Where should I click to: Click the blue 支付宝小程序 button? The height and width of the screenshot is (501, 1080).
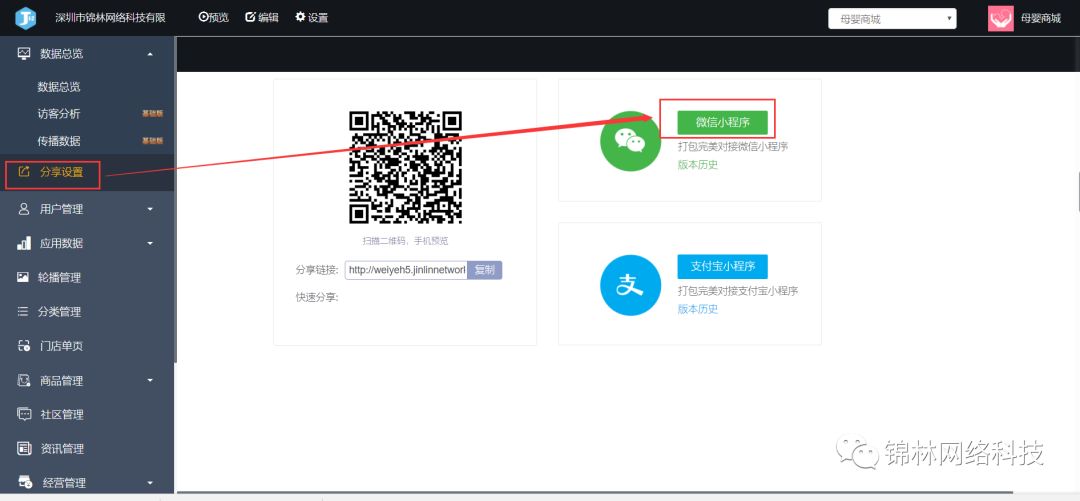pyautogui.click(x=722, y=267)
